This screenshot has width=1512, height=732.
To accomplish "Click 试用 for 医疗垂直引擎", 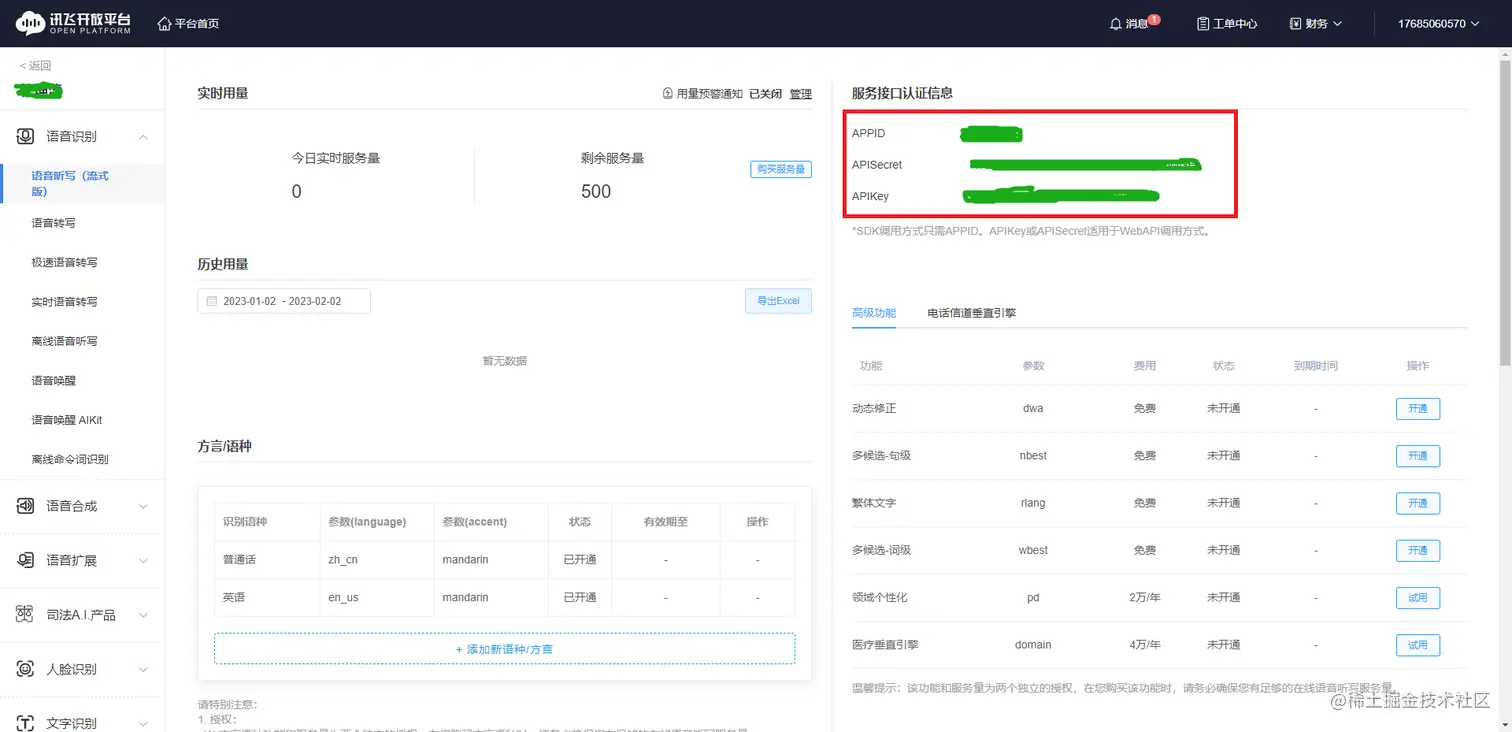I will pyautogui.click(x=1418, y=645).
